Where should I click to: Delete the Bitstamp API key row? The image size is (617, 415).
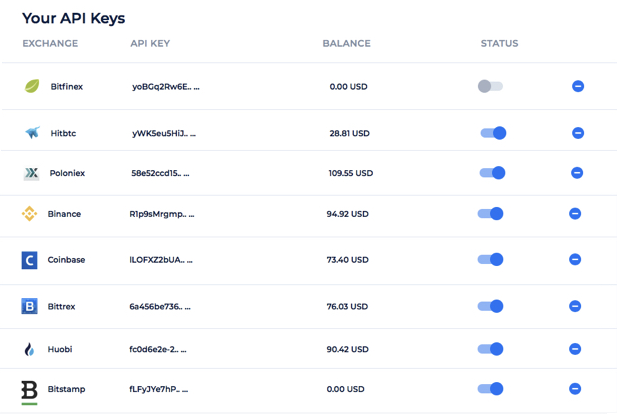tap(575, 389)
